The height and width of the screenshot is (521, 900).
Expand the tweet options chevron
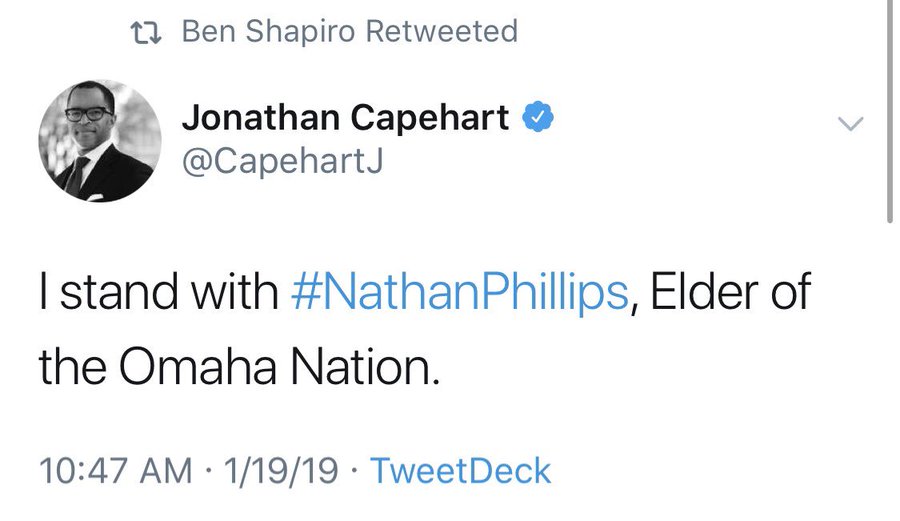tap(850, 123)
